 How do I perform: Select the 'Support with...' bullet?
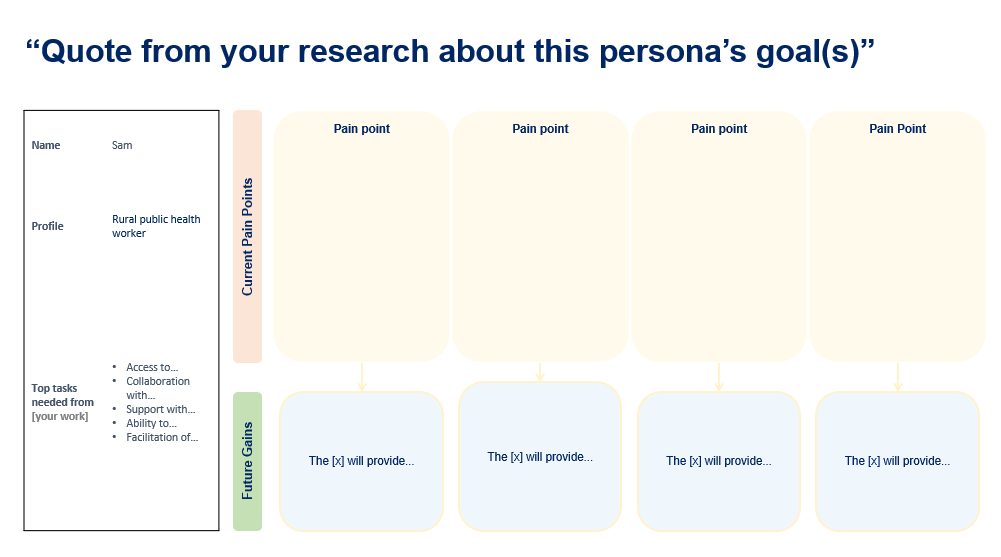(160, 410)
